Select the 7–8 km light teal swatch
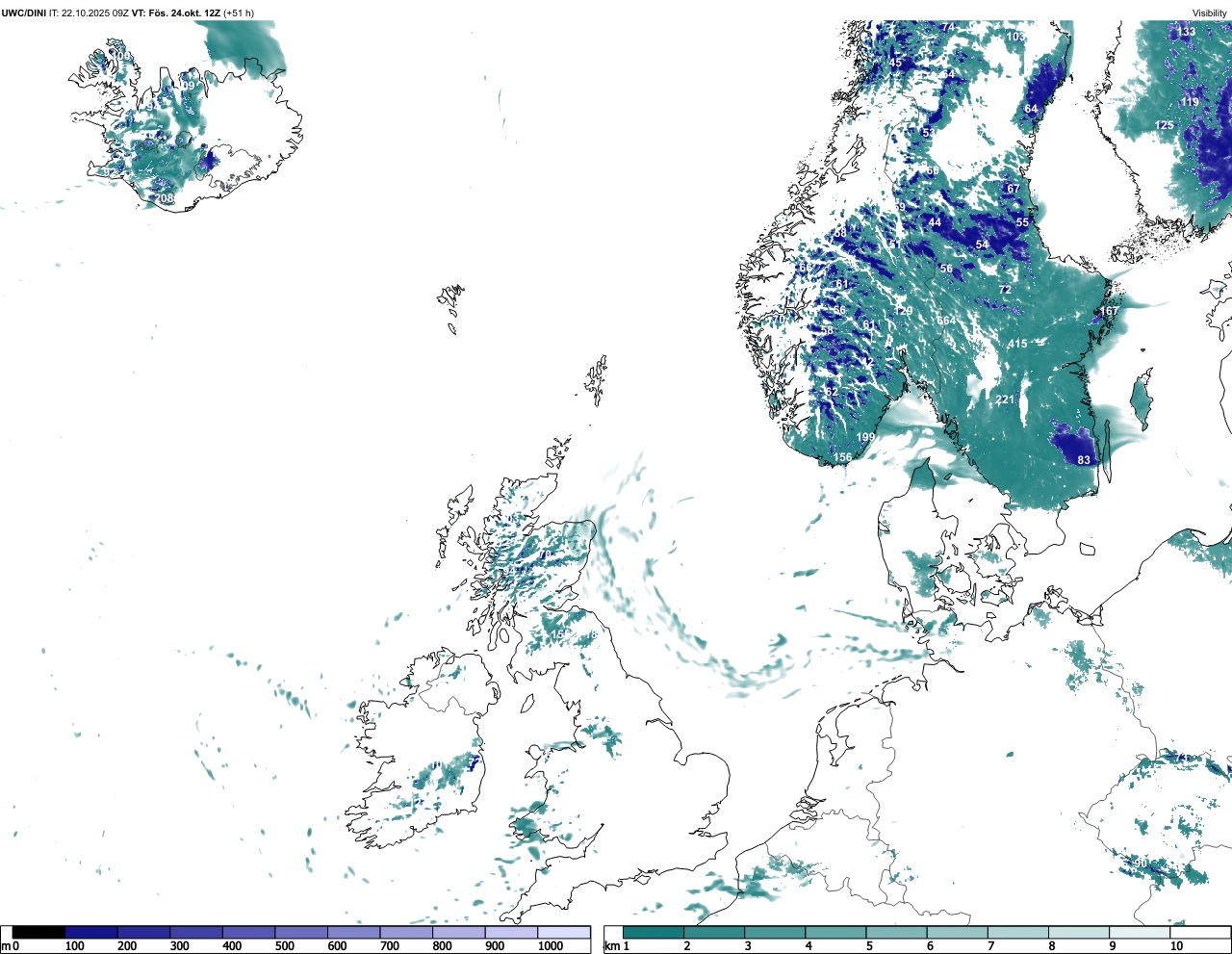Screen dimensions: 1232x954 (1018, 932)
